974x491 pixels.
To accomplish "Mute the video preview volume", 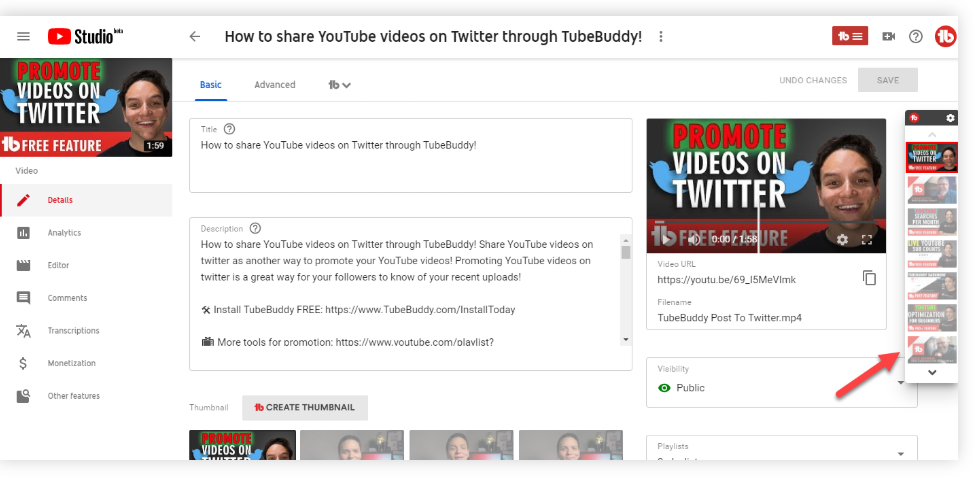I will point(694,239).
